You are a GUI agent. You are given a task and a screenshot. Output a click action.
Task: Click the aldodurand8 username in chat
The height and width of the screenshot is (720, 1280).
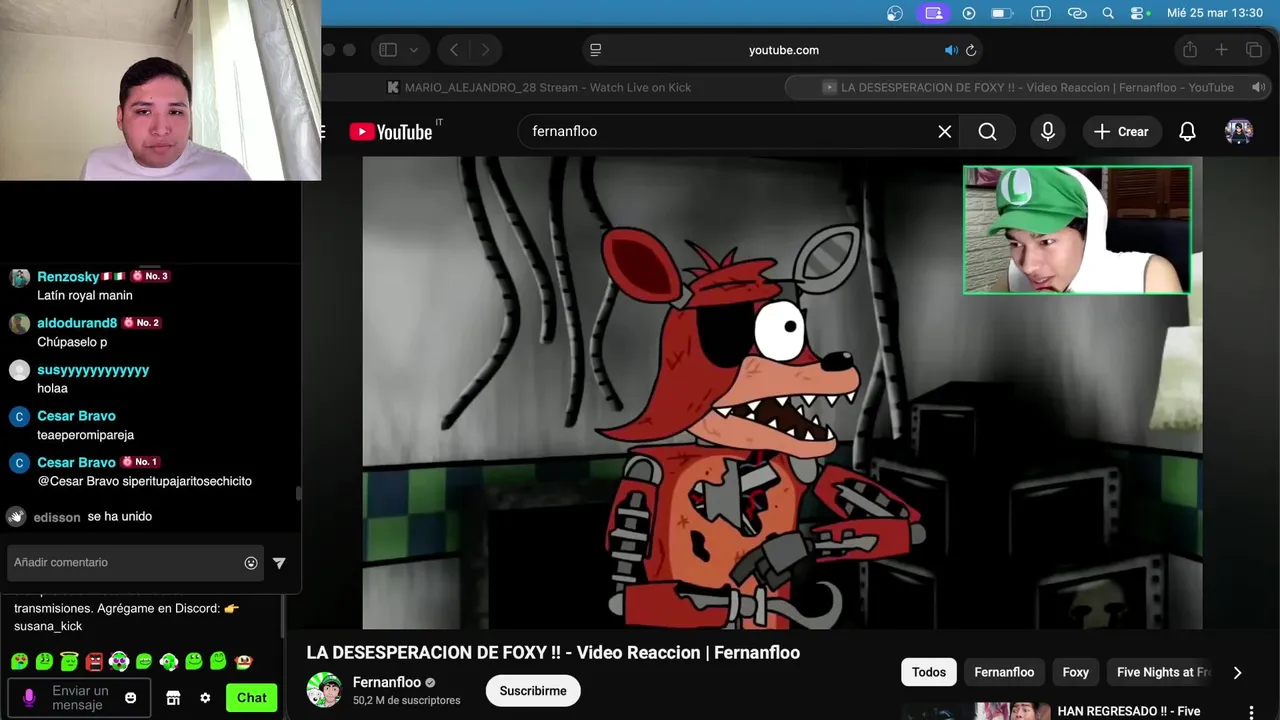click(77, 323)
